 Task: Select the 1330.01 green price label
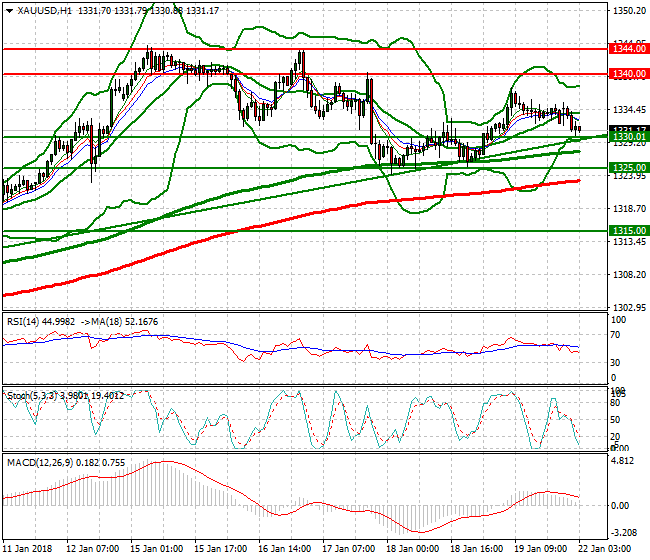629,137
